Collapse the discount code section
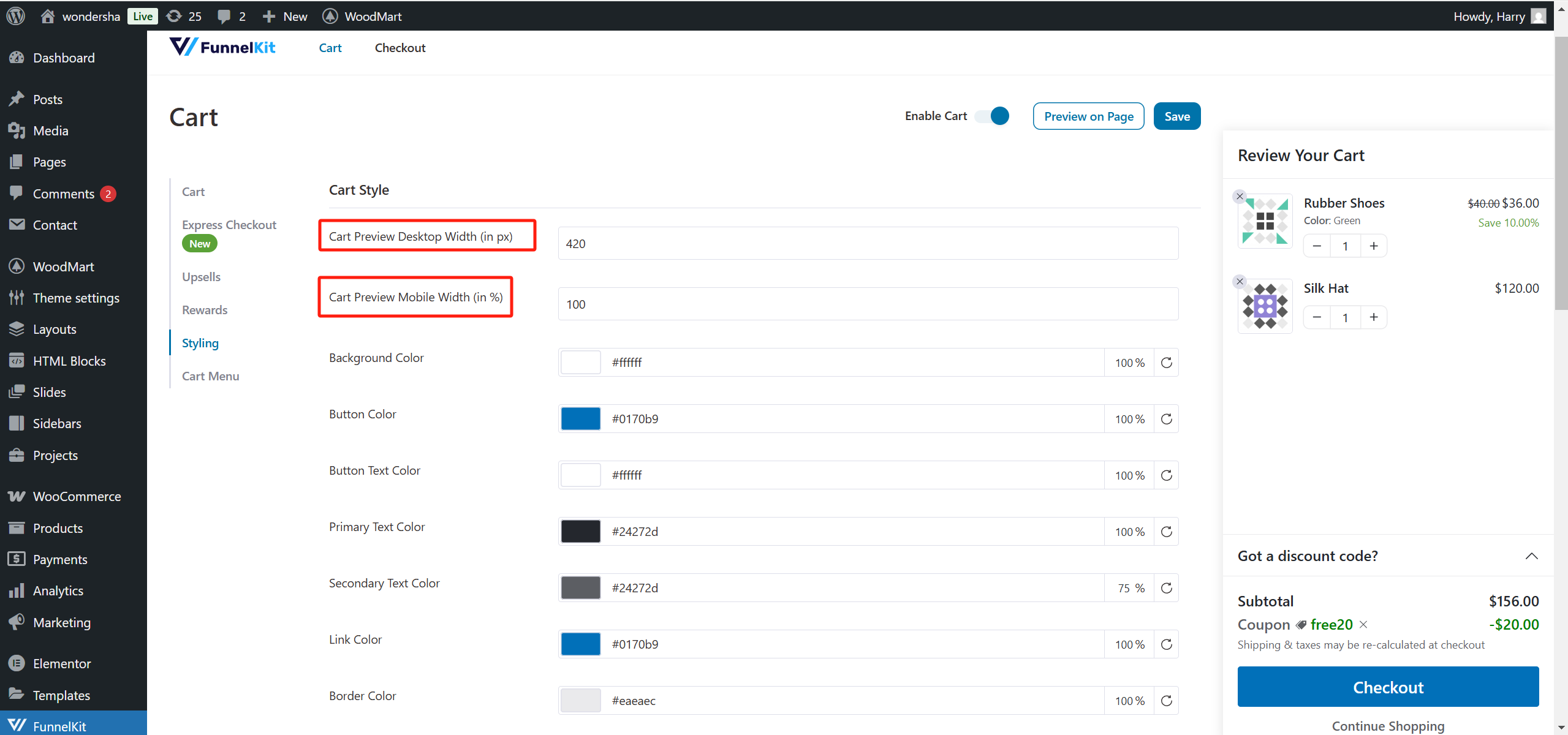This screenshot has height=735, width=1568. (x=1531, y=556)
